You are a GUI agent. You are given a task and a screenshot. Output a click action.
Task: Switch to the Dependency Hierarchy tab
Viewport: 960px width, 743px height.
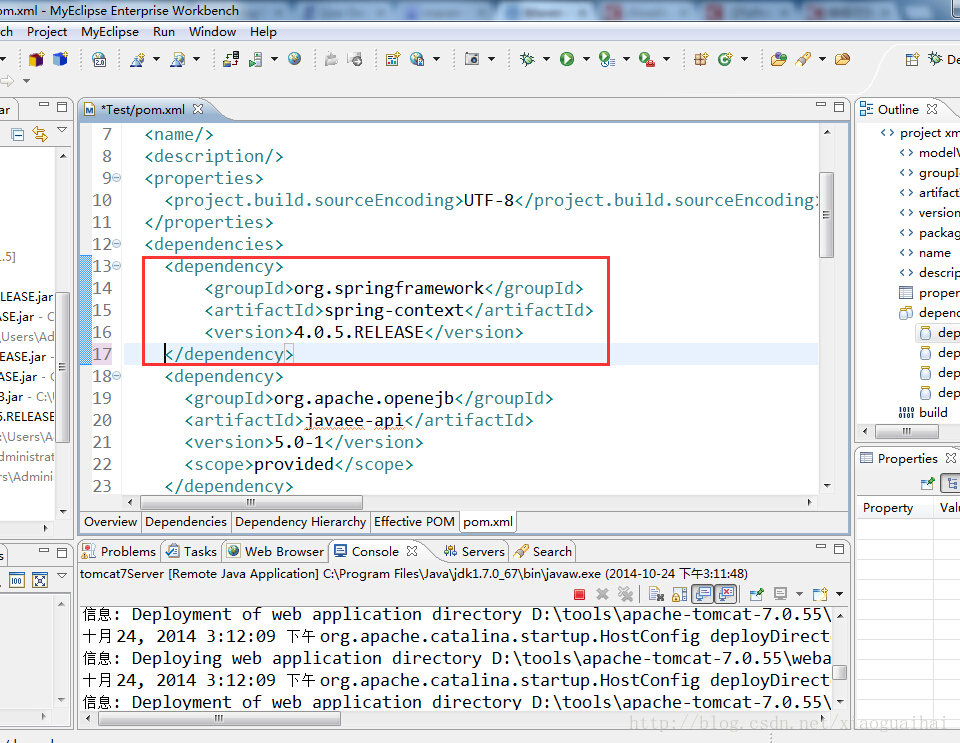pos(300,521)
